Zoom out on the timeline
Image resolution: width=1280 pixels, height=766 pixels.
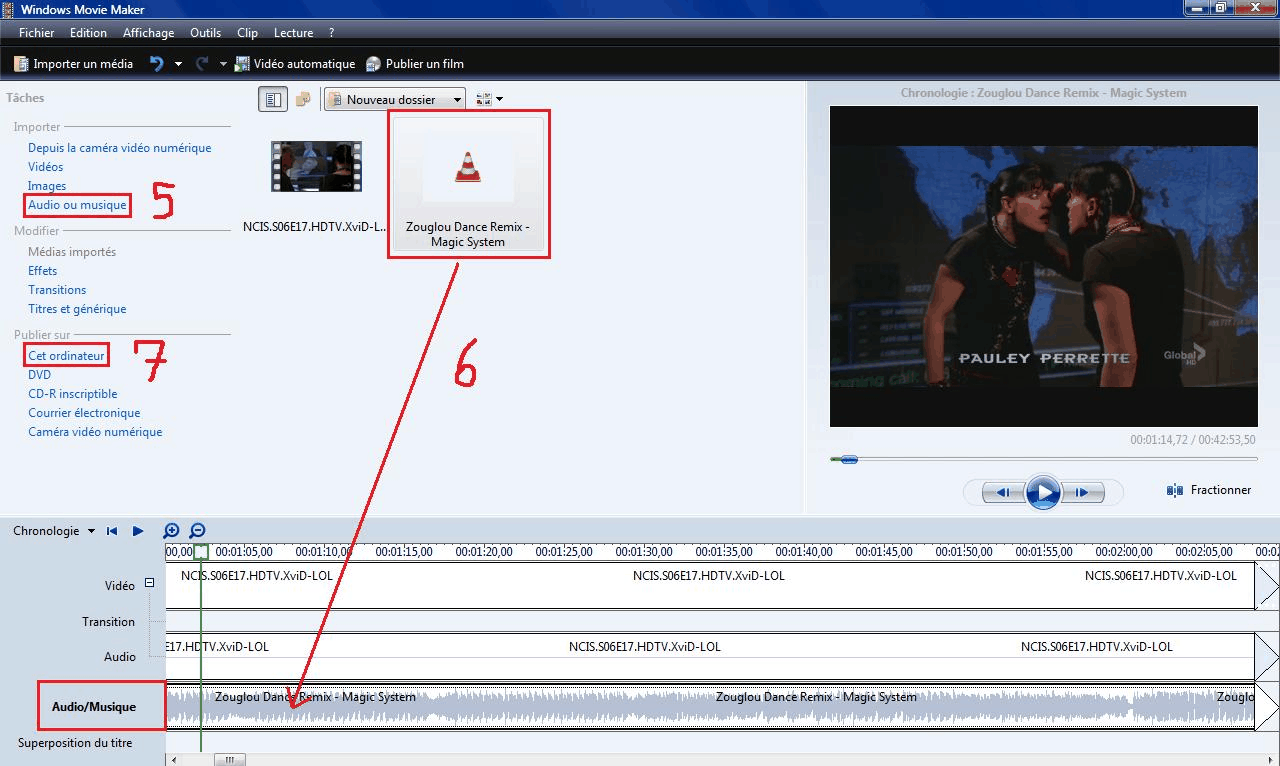(x=197, y=531)
